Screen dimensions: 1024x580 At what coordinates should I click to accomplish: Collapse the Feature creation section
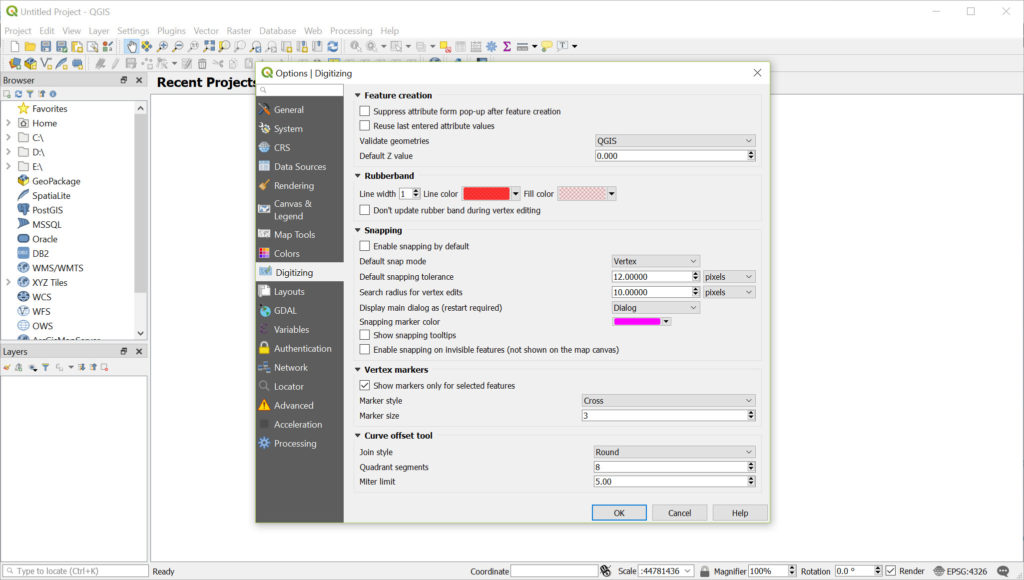tap(358, 95)
